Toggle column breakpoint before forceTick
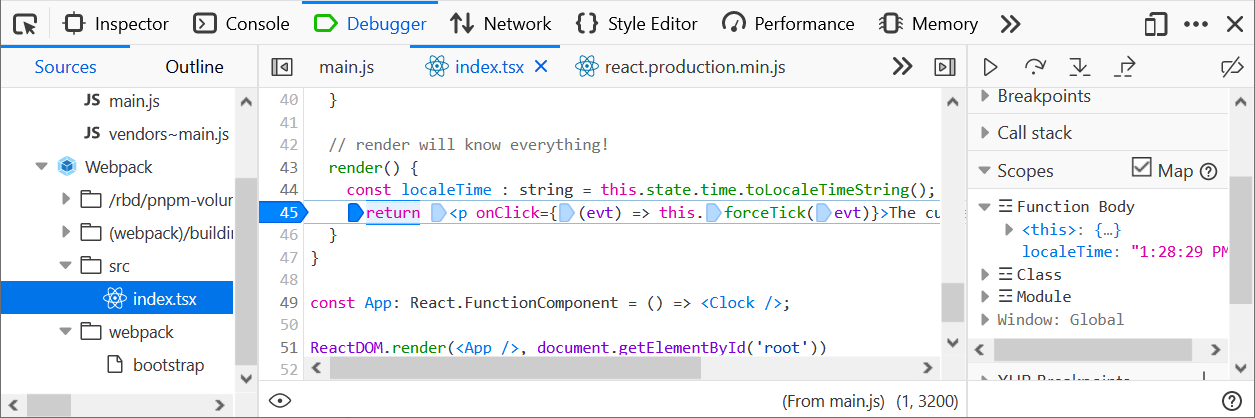 713,212
